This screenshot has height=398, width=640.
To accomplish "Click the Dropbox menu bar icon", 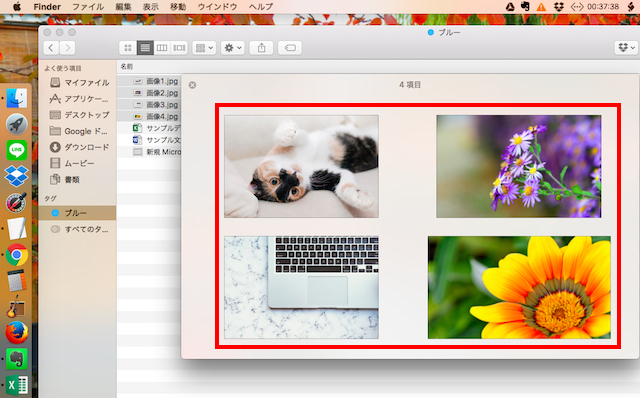I will pos(558,7).
